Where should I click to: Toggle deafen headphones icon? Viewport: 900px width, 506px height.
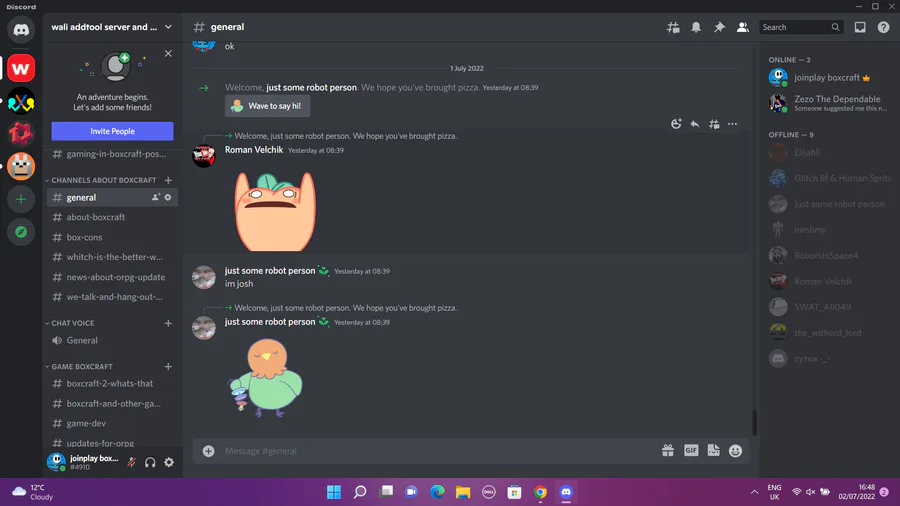point(150,462)
